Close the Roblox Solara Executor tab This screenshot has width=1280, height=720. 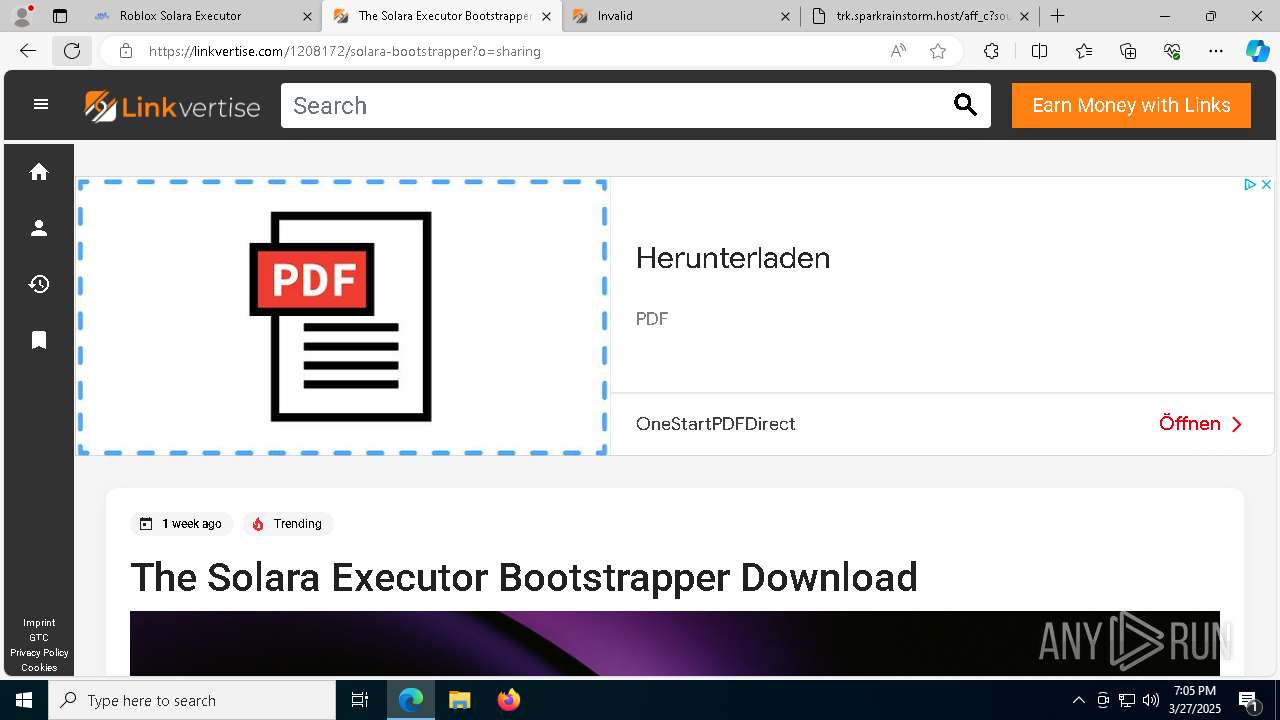pyautogui.click(x=306, y=16)
